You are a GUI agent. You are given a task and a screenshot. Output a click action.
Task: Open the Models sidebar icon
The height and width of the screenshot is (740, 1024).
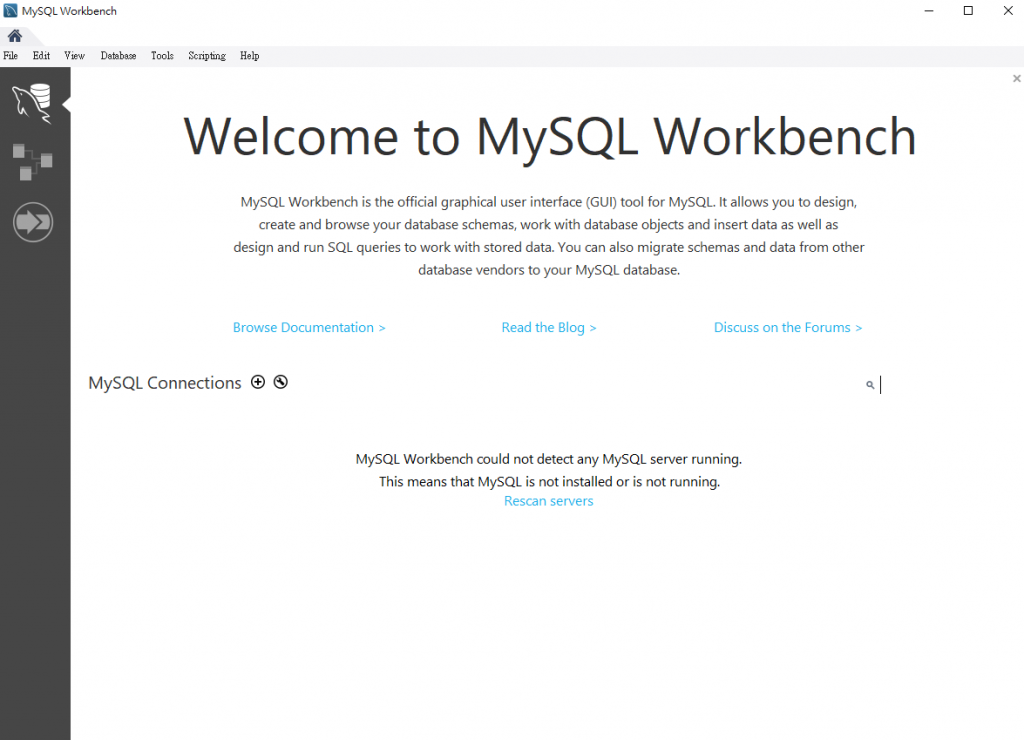[32, 161]
